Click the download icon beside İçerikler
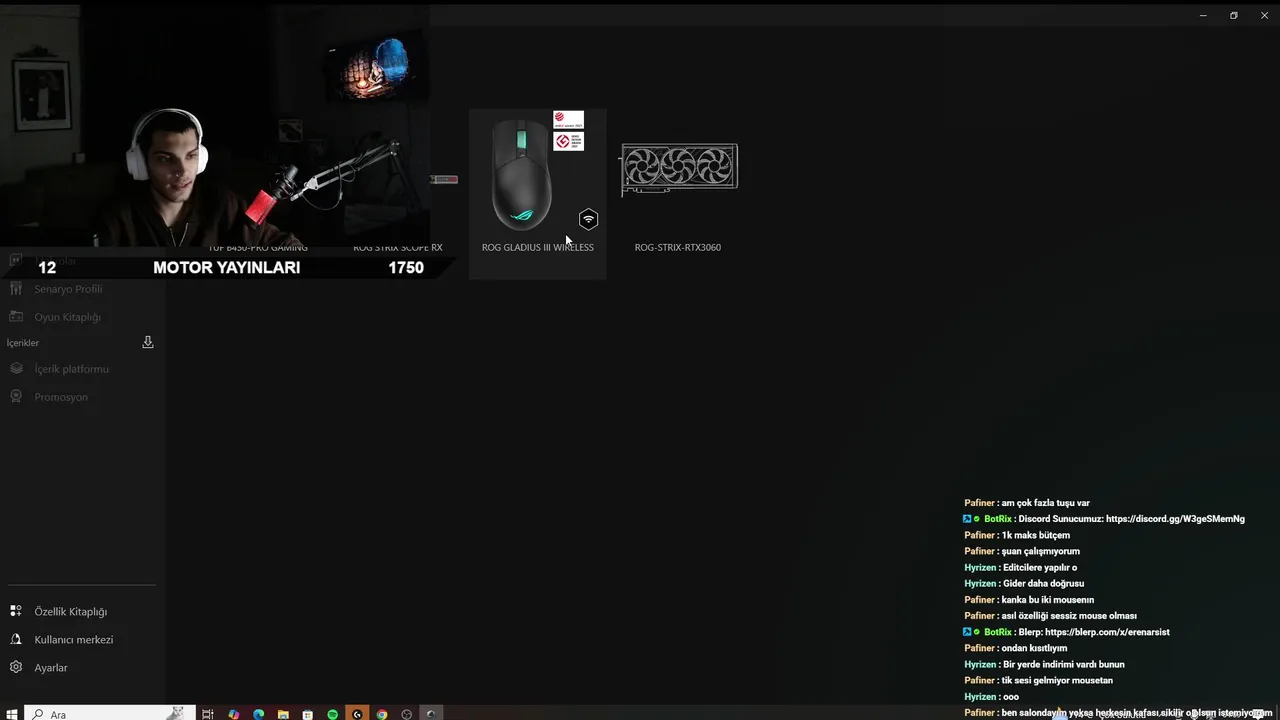1280x720 pixels. (x=148, y=342)
